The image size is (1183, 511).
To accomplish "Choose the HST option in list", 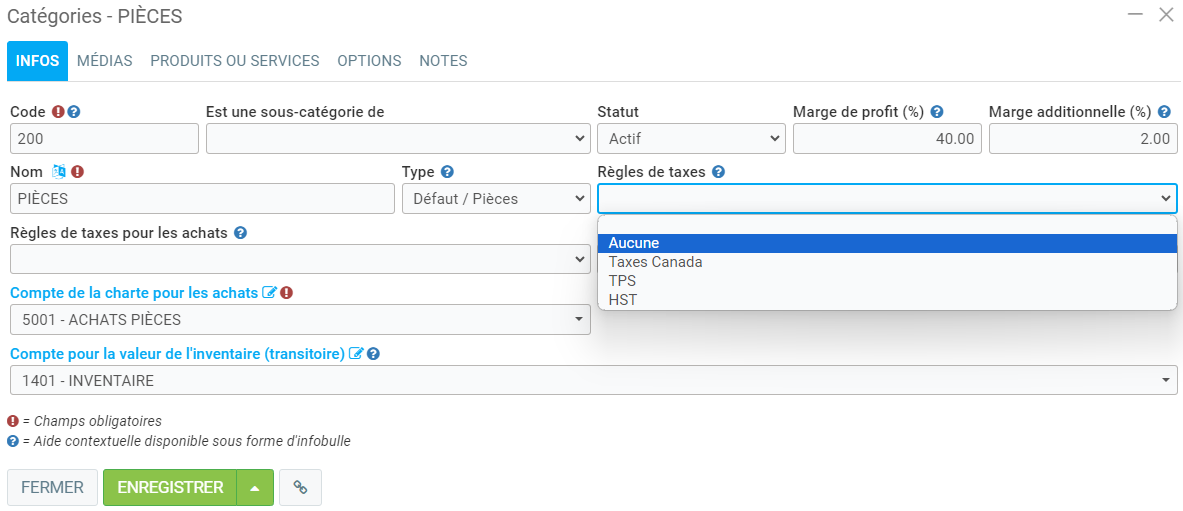I will click(x=622, y=300).
